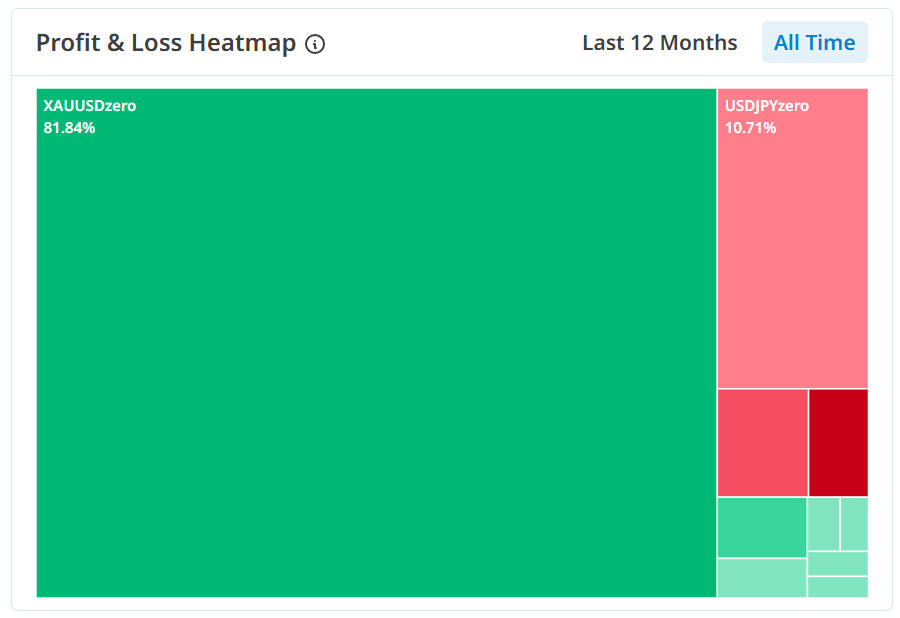Click the wide light green tile under medium green

762,578
